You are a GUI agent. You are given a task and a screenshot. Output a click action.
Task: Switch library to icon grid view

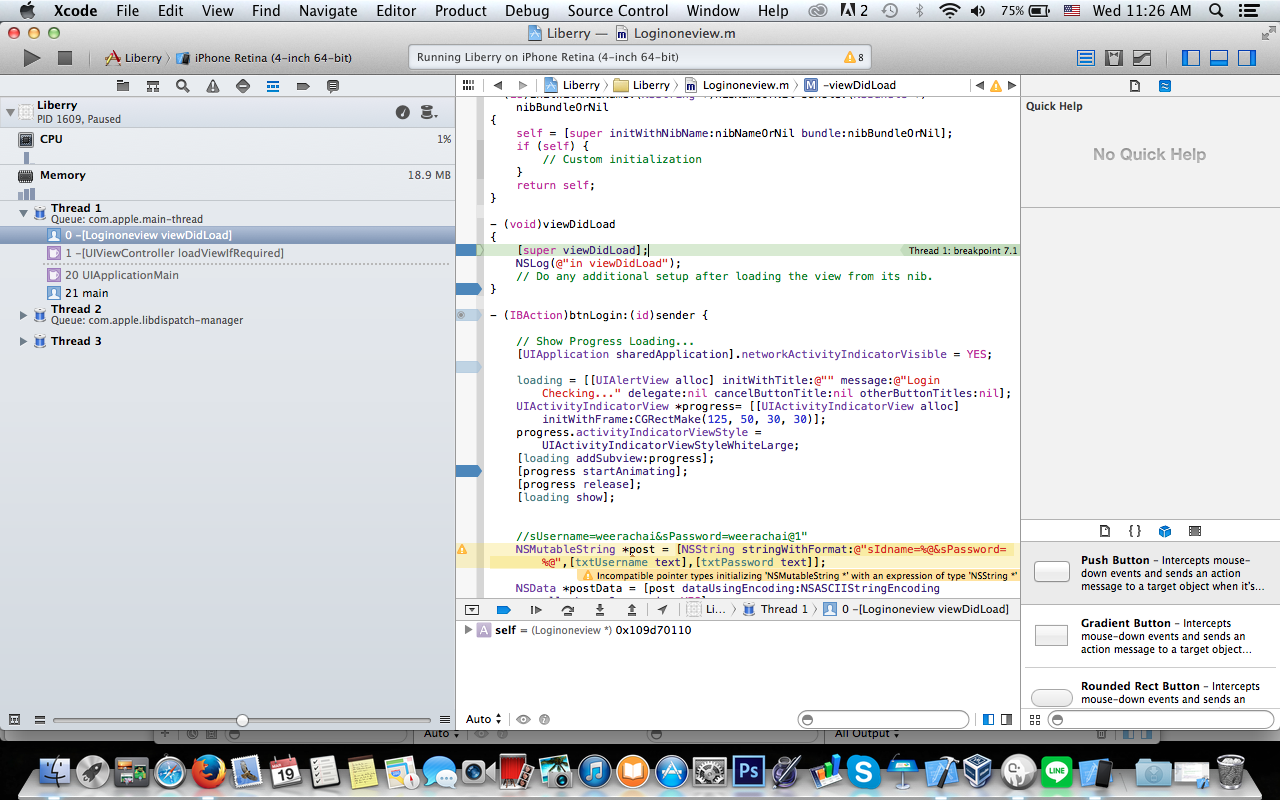(x=1035, y=719)
